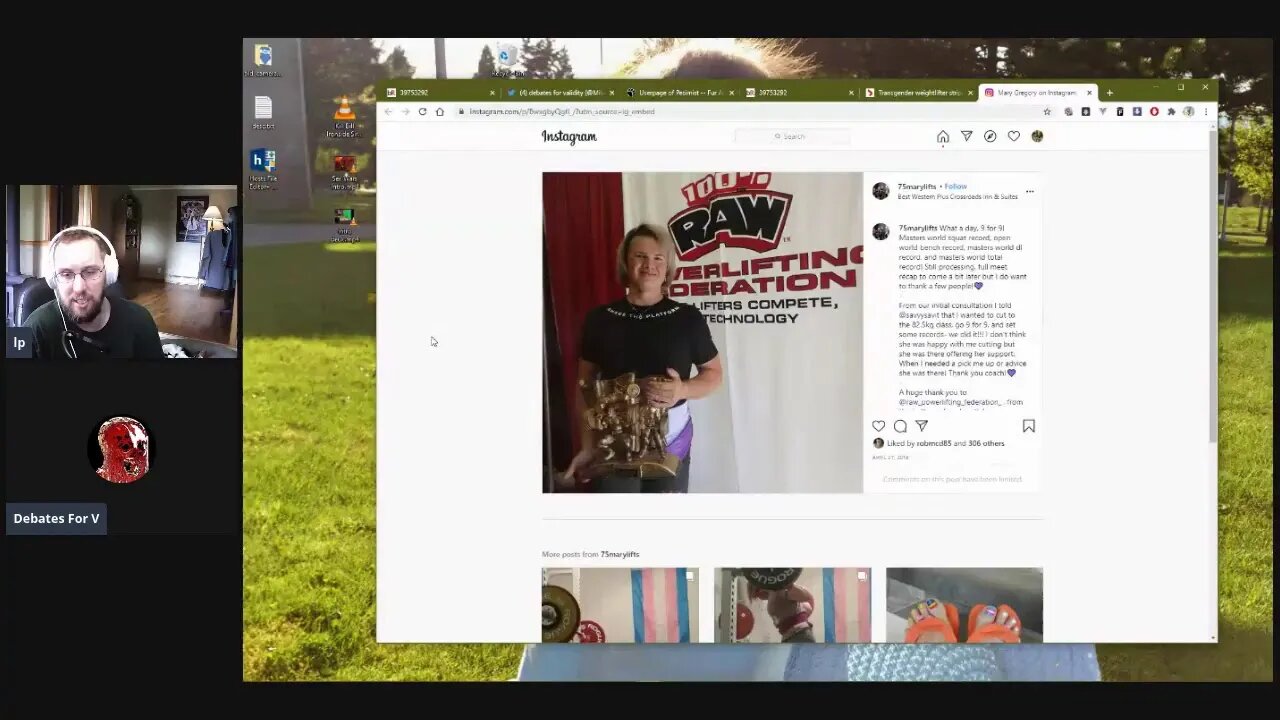The height and width of the screenshot is (720, 1280).
Task: Share the post via paper-plane icon
Action: pyautogui.click(x=922, y=426)
